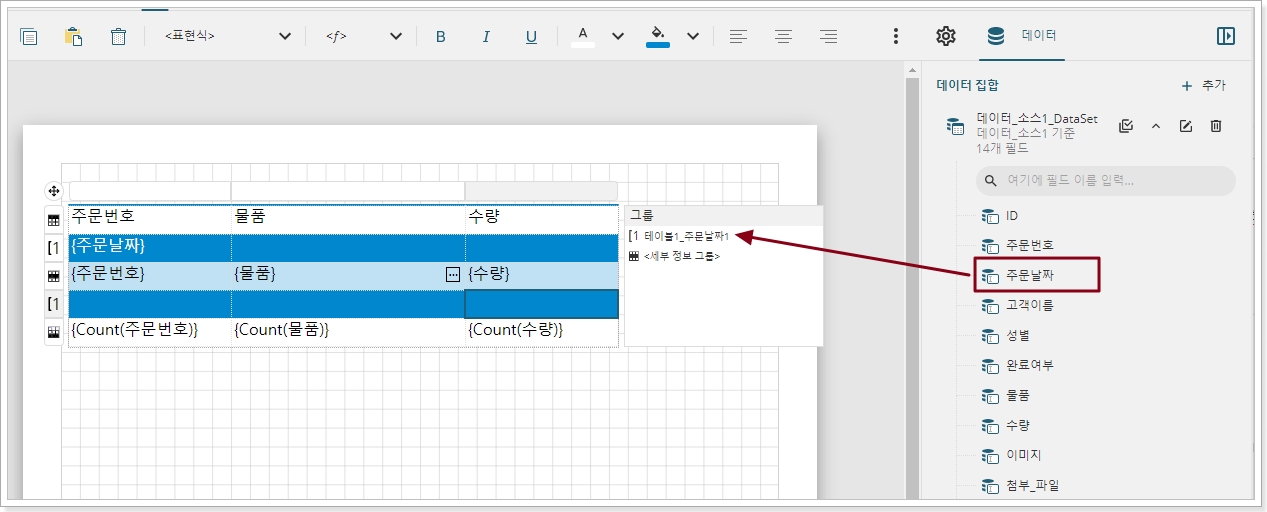Open the more options vertical dots menu
Viewport: 1267px width, 512px height.
click(895, 36)
